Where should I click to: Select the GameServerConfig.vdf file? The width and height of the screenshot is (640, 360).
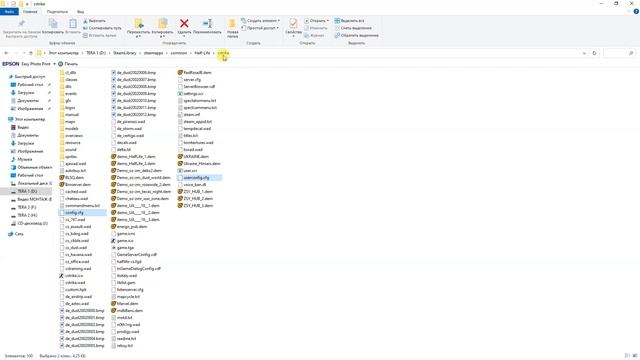pyautogui.click(x=136, y=255)
